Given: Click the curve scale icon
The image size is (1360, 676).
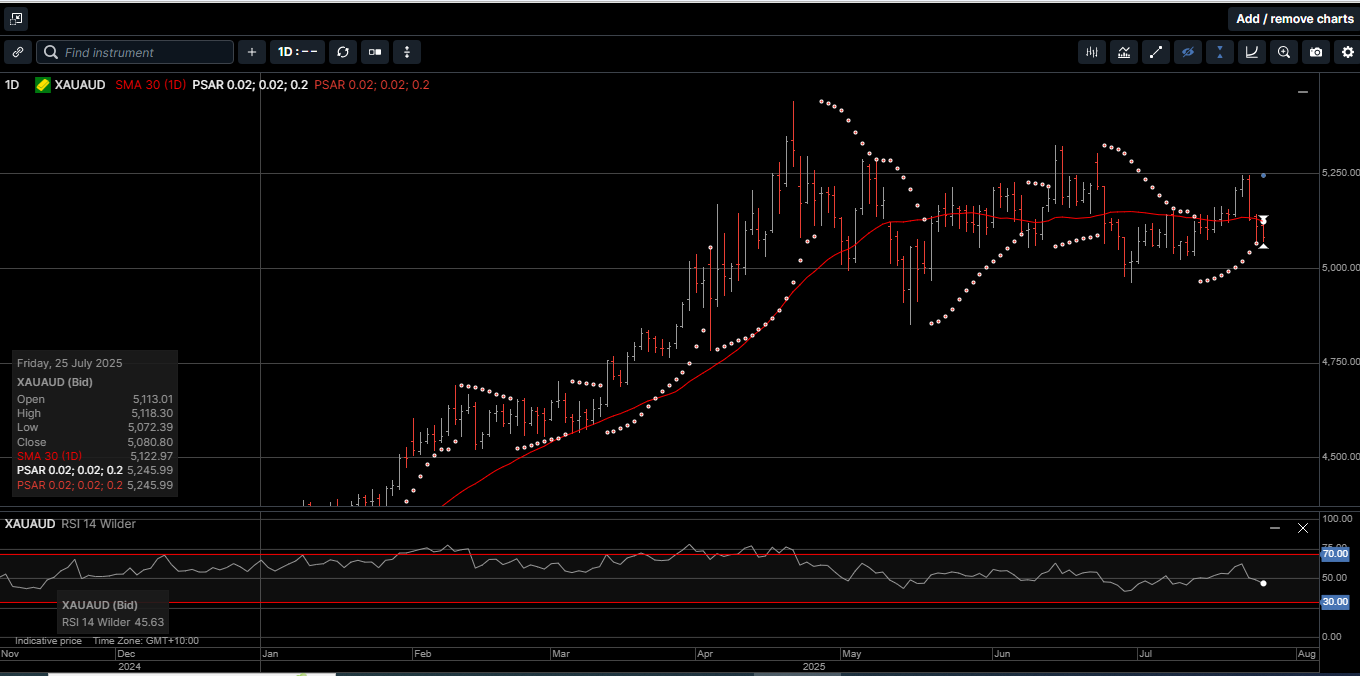Looking at the screenshot, I should pos(1252,52).
